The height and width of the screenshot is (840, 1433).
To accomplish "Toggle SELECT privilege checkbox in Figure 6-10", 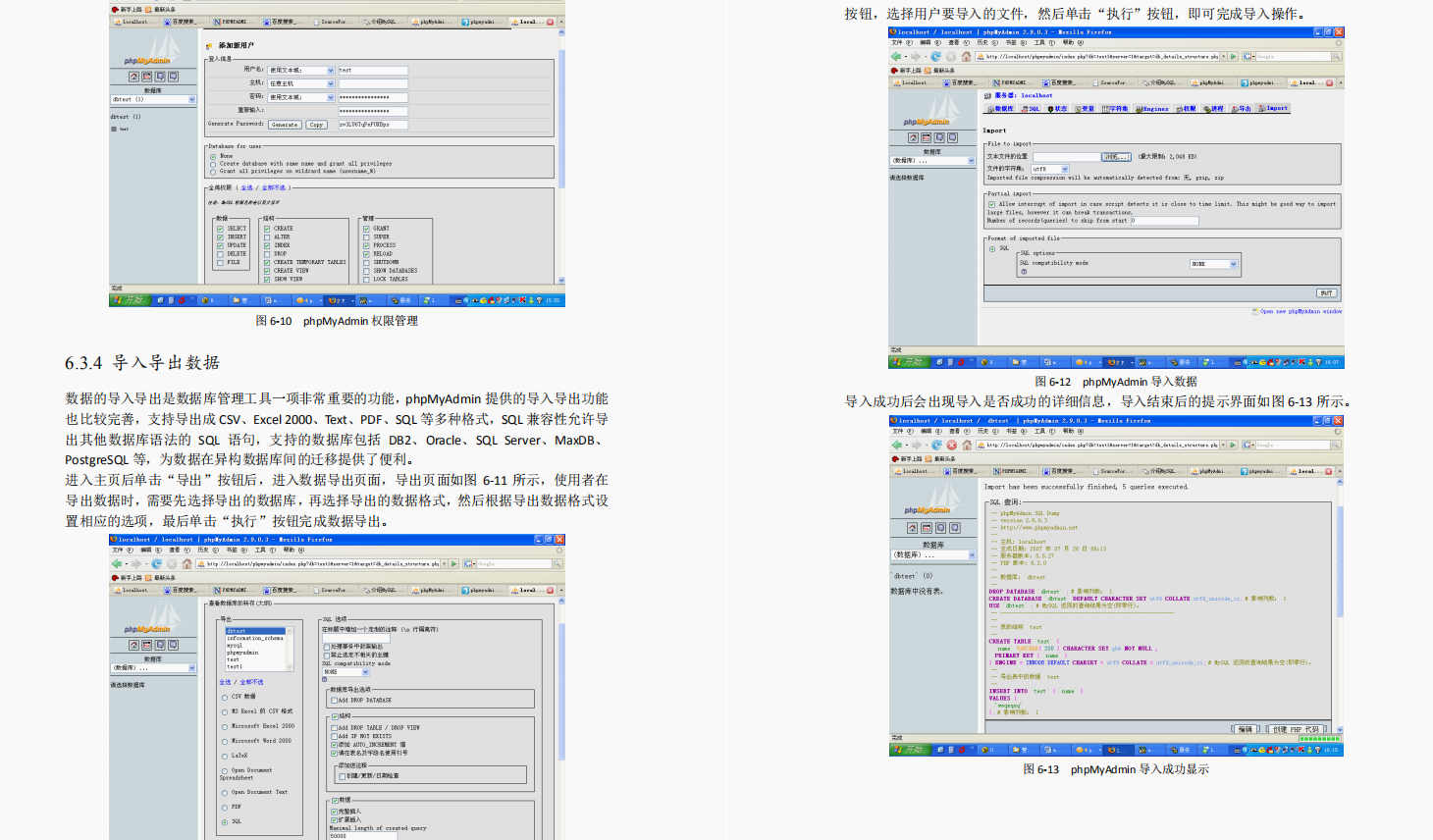I will [x=220, y=229].
